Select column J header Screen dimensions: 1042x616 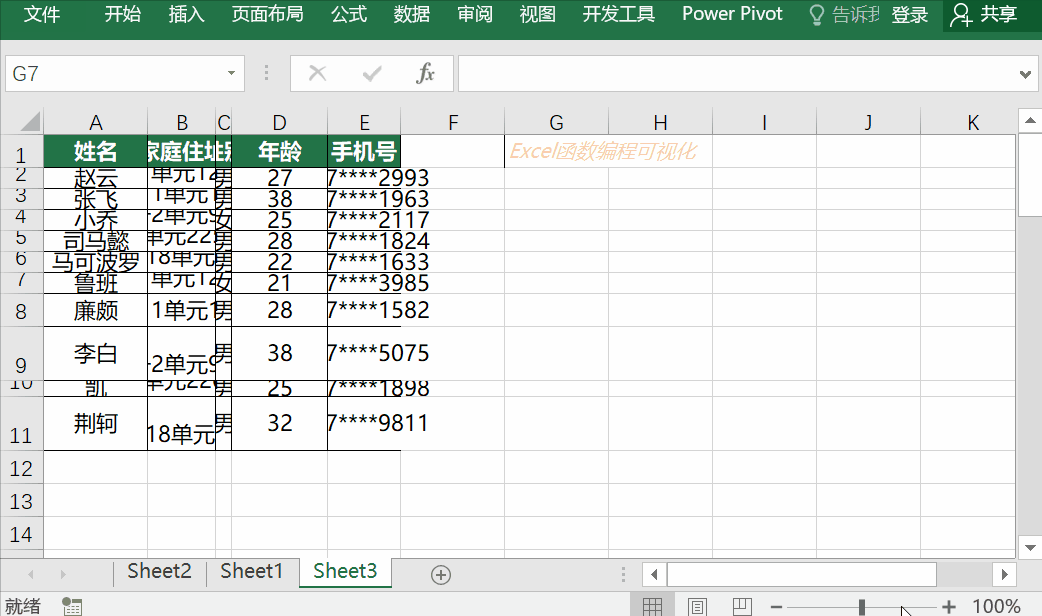click(x=868, y=122)
